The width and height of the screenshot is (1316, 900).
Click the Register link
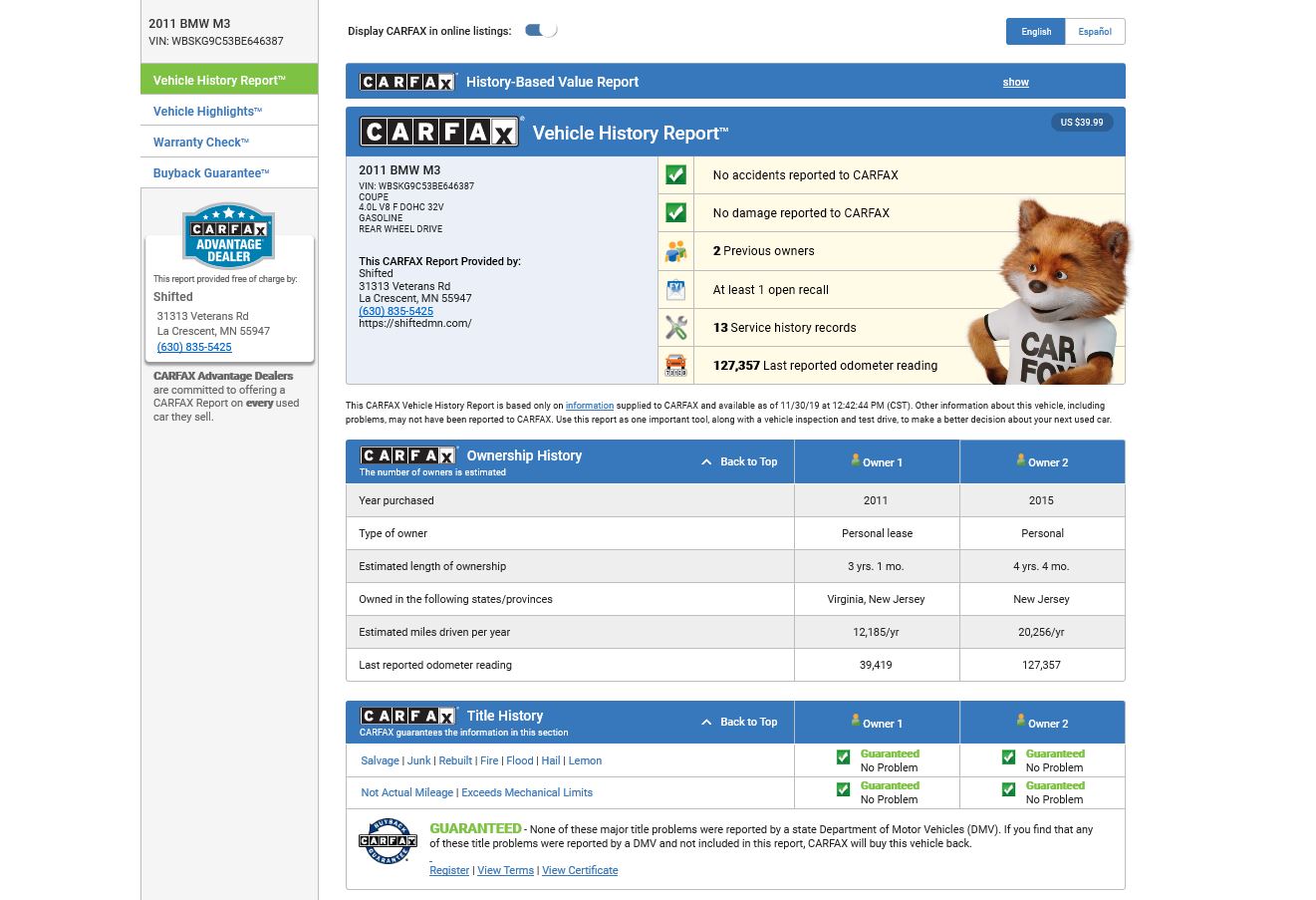point(449,870)
